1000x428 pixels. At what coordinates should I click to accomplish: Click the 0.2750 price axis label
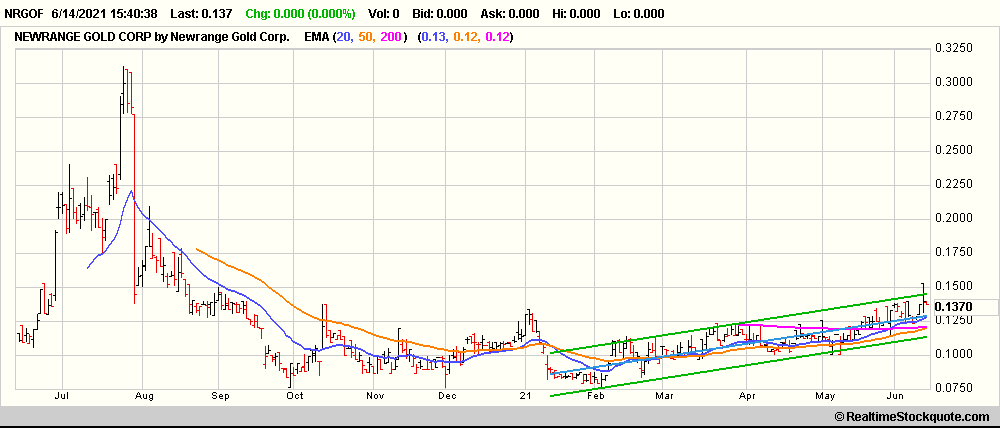point(953,116)
